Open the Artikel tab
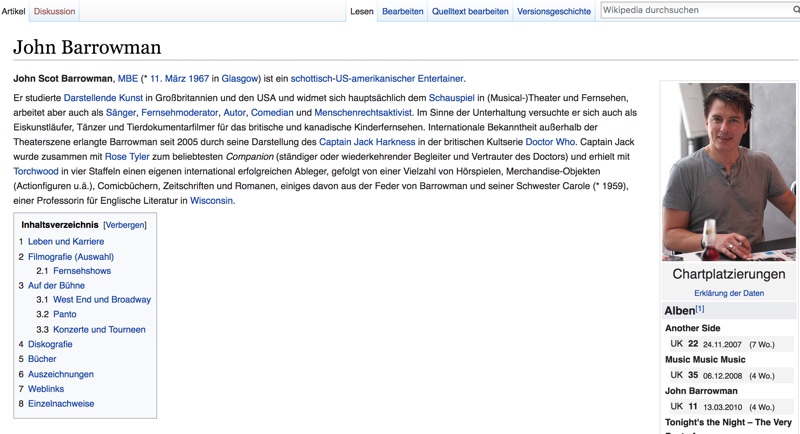Image resolution: width=800 pixels, height=434 pixels. pos(13,11)
